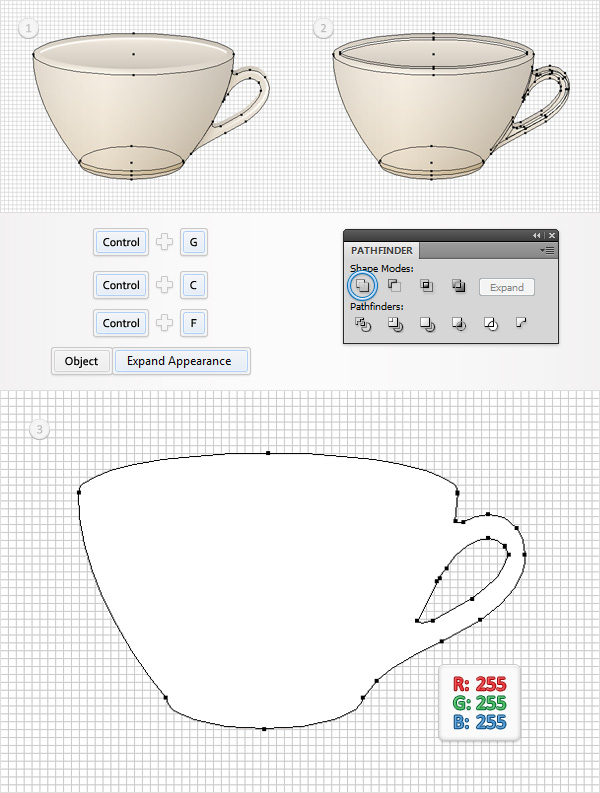Click the Expand button in Pathfinder
The image size is (600, 793).
pos(507,287)
